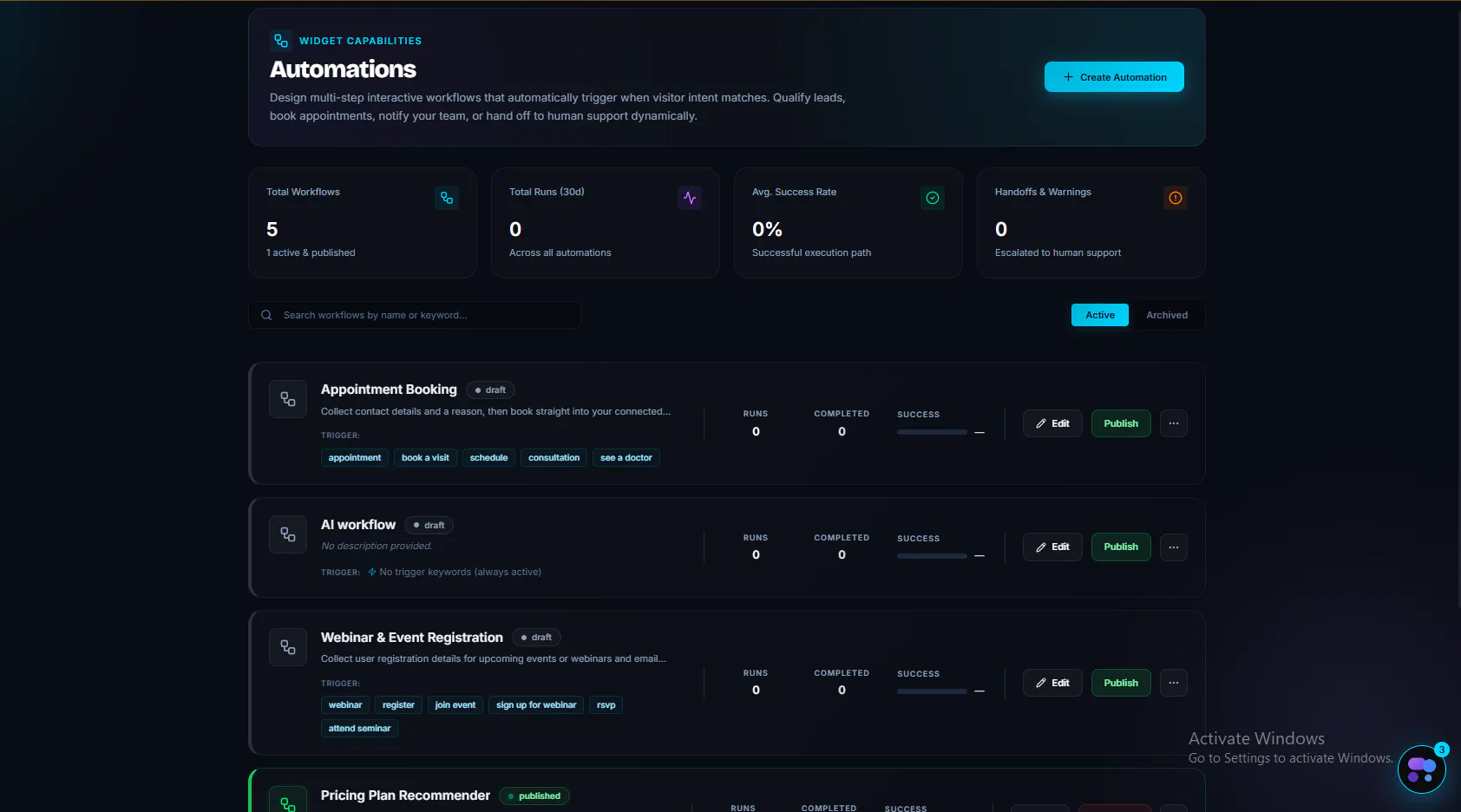
Task: Open the Appointment Booking workflow title
Action: pos(389,390)
